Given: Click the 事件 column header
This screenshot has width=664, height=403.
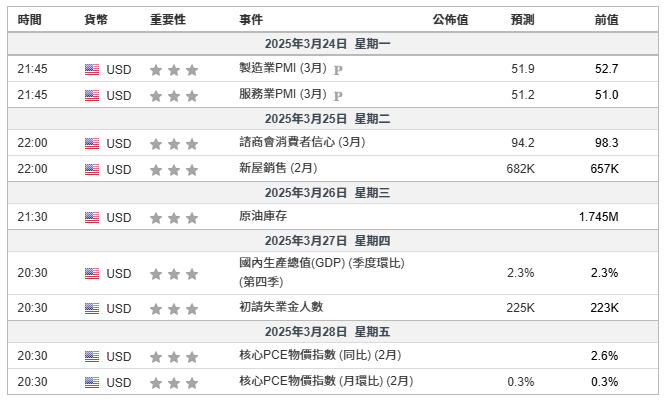Looking at the screenshot, I should [252, 20].
